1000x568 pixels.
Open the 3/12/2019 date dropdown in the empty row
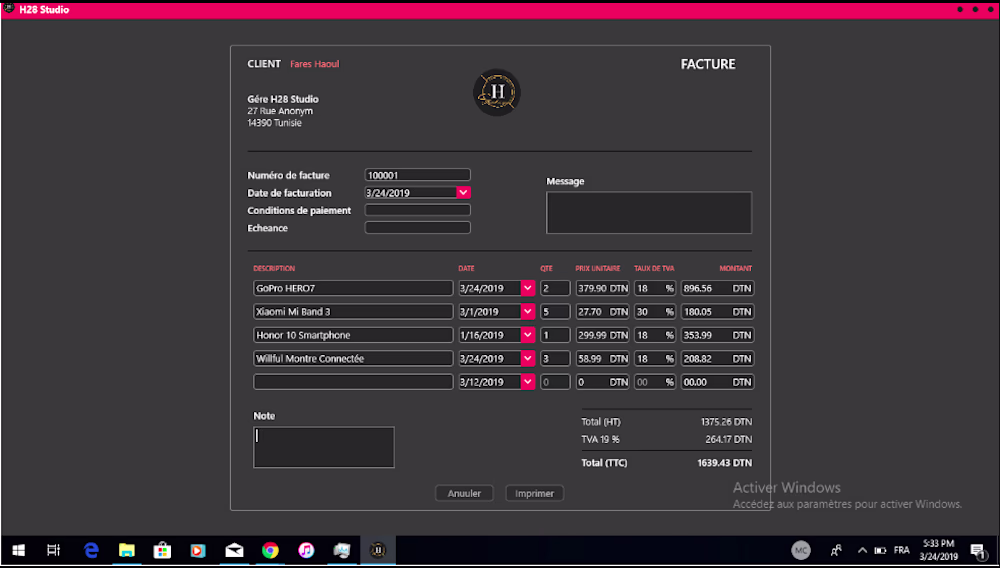(527, 382)
